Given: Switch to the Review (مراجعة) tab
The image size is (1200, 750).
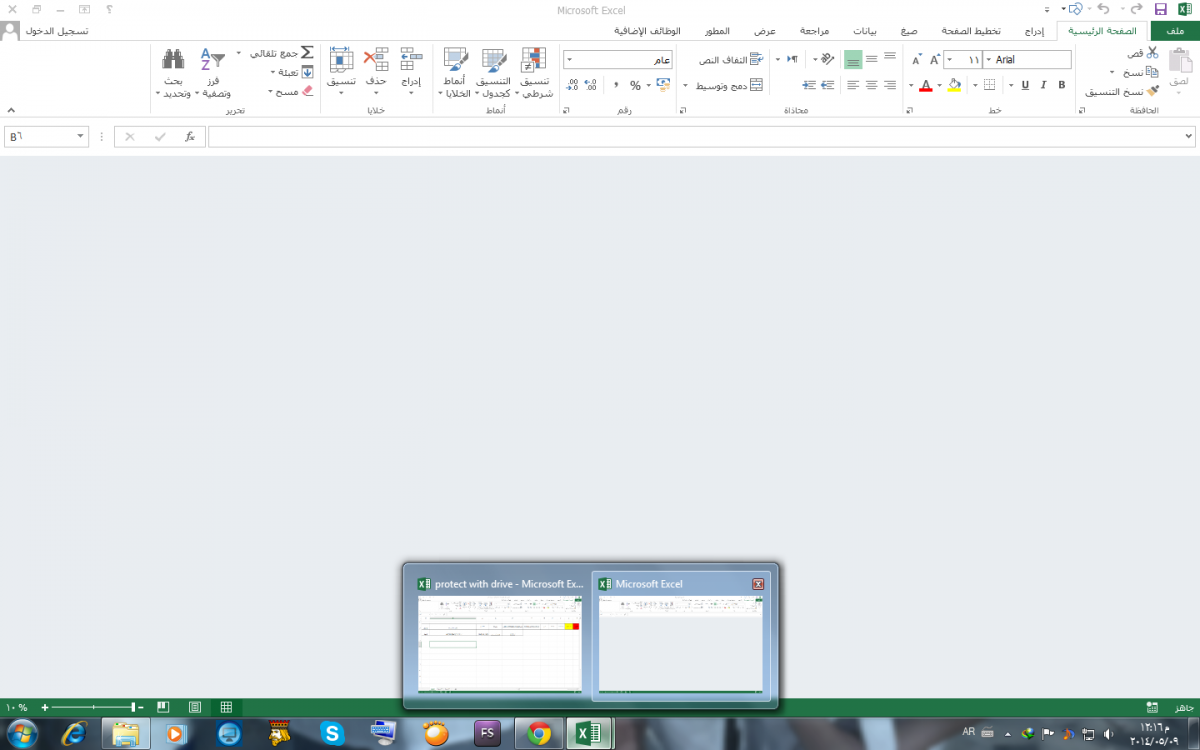Looking at the screenshot, I should click(814, 31).
